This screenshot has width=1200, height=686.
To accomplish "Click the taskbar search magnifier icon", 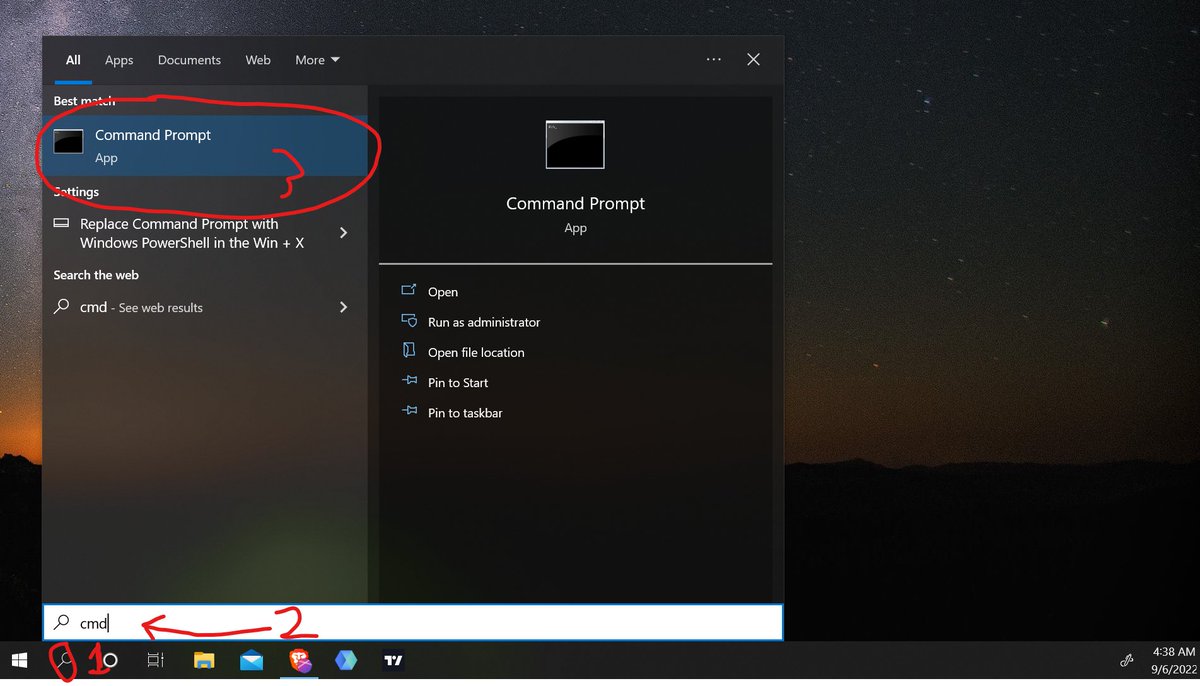I will 64,660.
